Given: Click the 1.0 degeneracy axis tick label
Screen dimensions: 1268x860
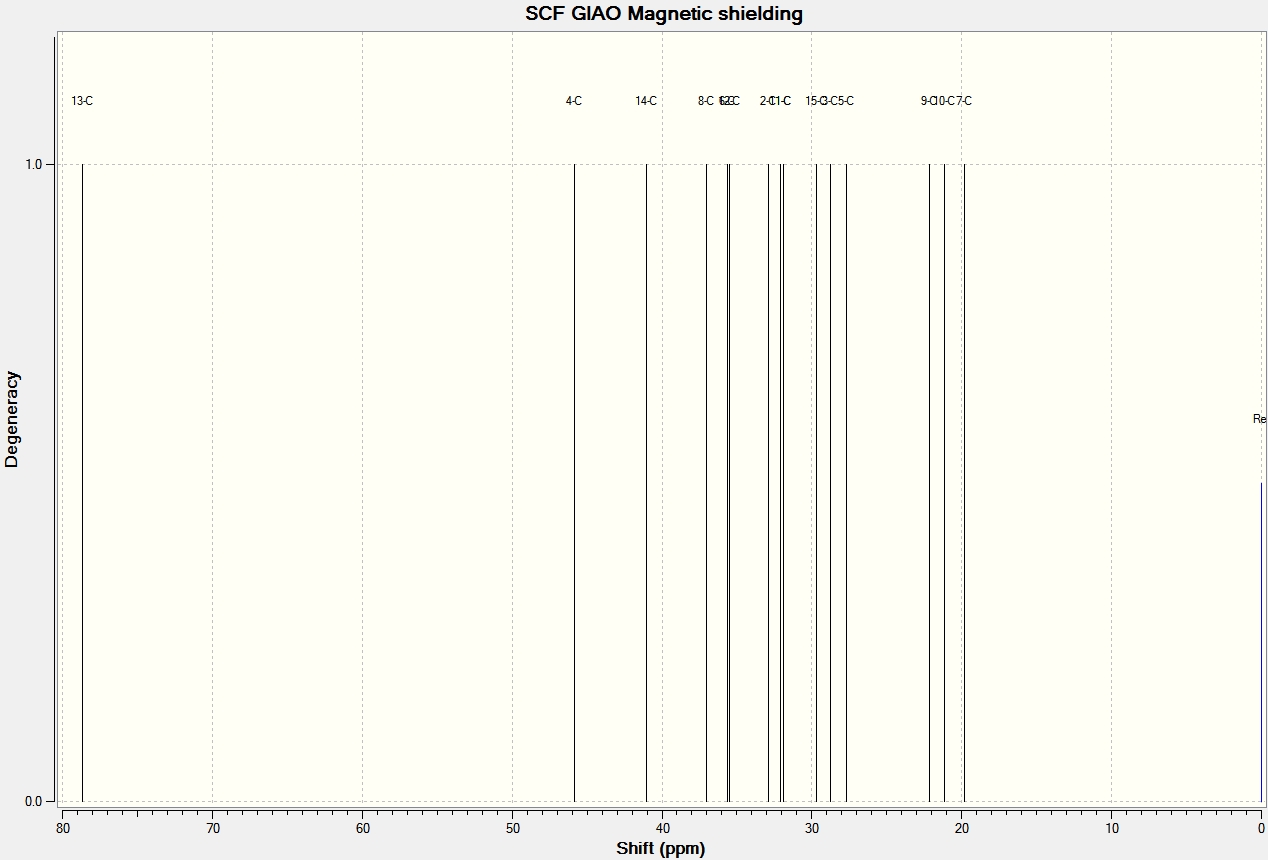Looking at the screenshot, I should [33, 164].
